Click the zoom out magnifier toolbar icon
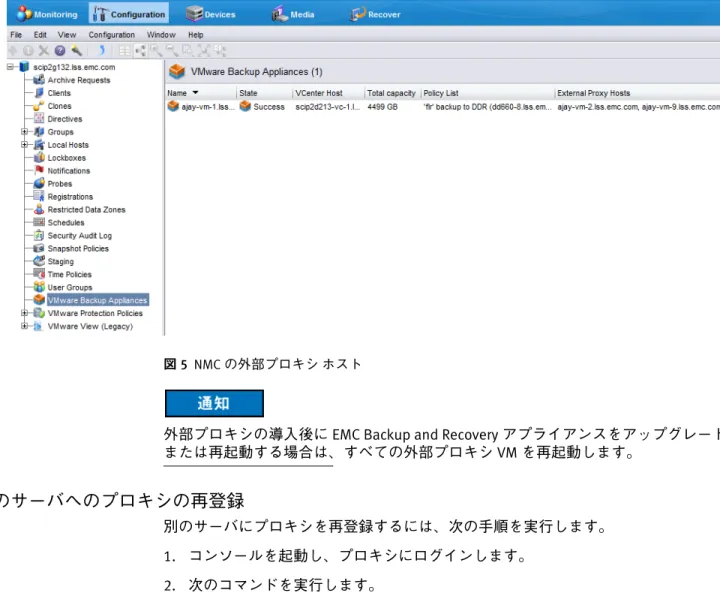Viewport: 720px width, 599px height. coord(172,51)
